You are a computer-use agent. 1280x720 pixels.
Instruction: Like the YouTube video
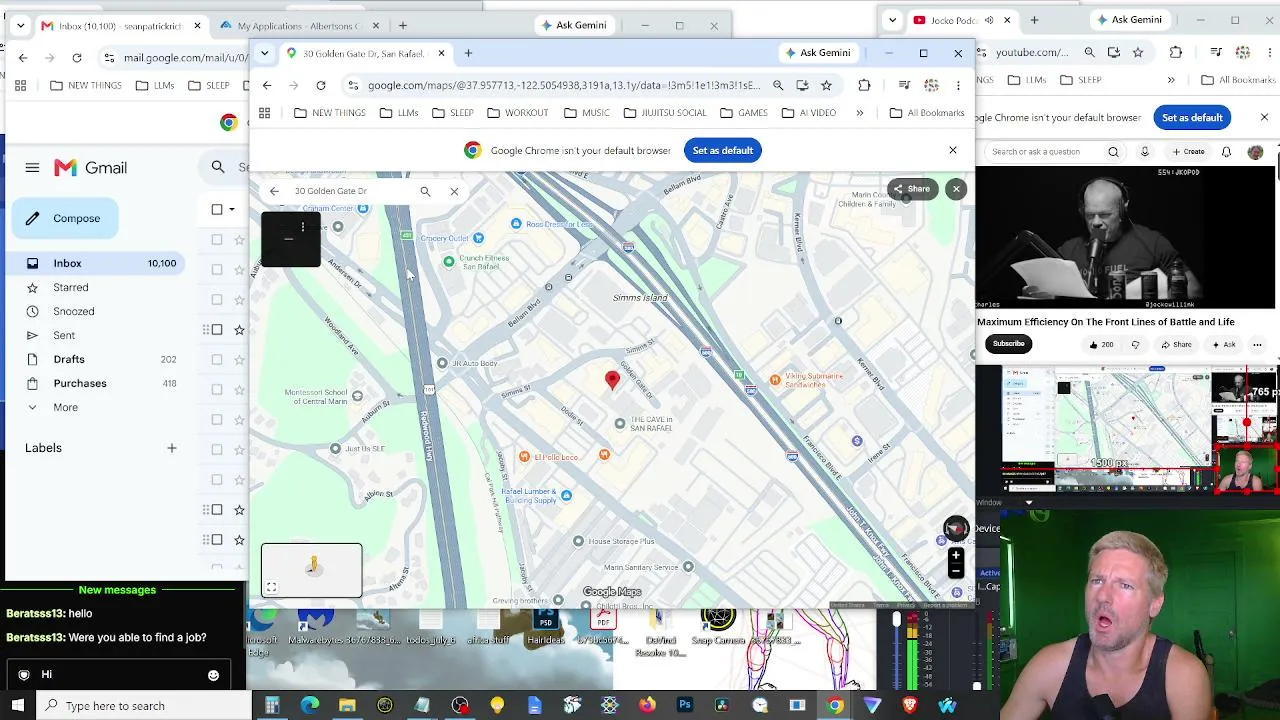coord(1100,344)
